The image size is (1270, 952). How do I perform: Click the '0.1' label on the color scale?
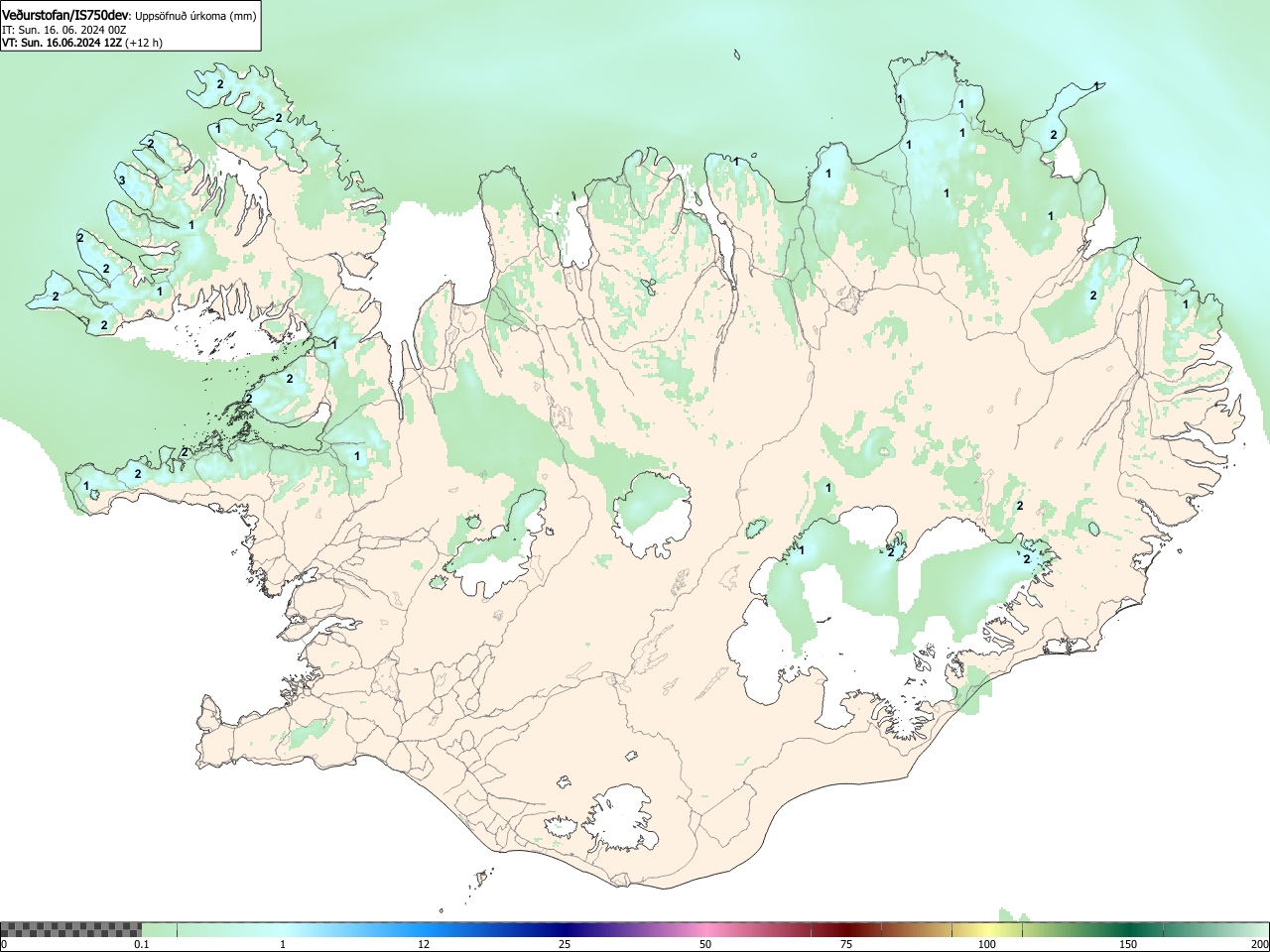141,944
